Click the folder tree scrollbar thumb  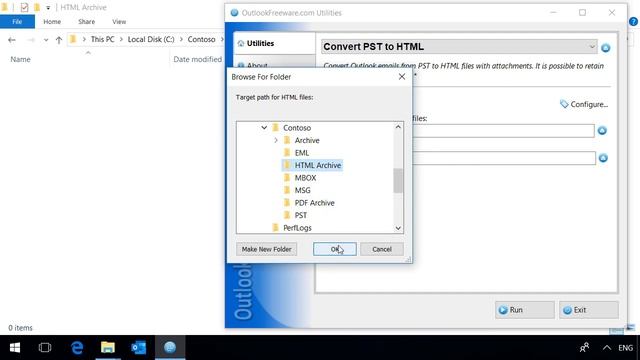pos(398,180)
